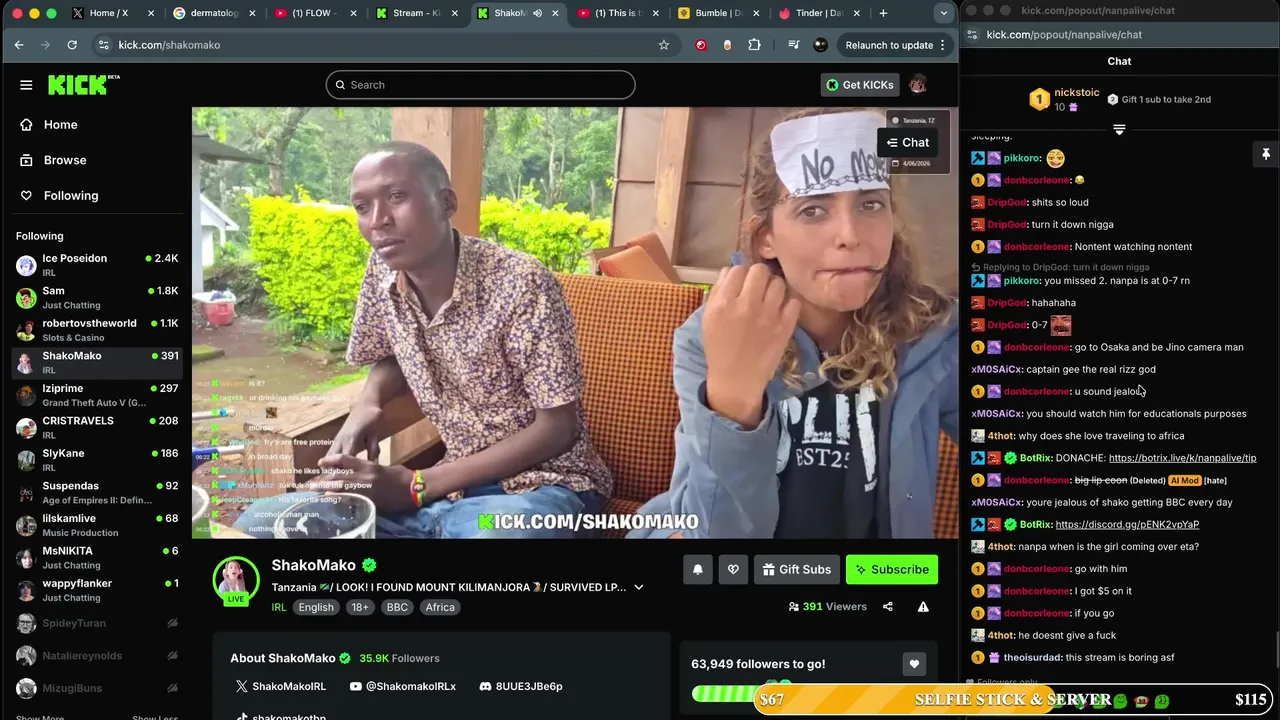1280x720 pixels.
Task: Go to Home in sidebar
Action: 60,125
